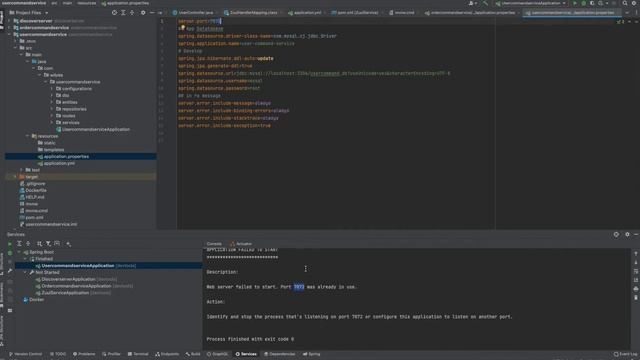Open IDE settings gear at top right
The image size is (640, 360).
634,3
